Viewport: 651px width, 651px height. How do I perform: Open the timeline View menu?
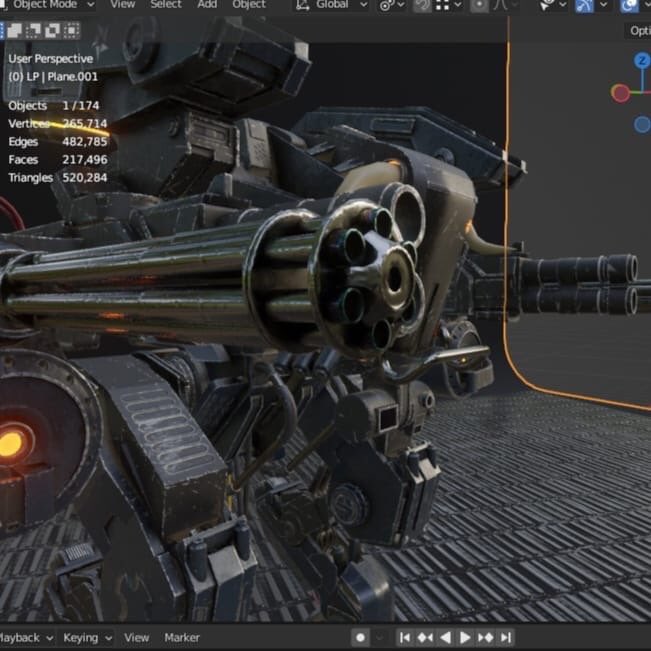(x=136, y=637)
